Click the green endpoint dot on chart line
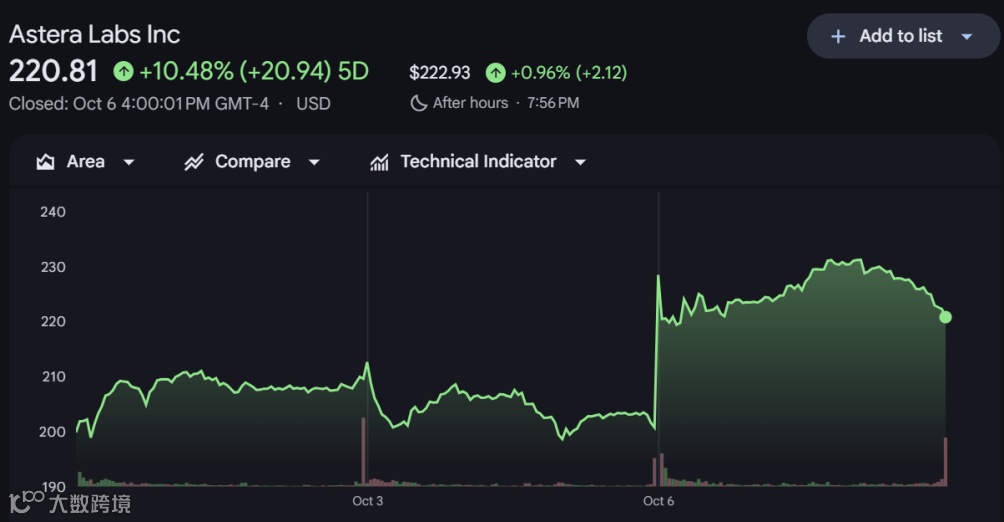This screenshot has height=522, width=1004. pyautogui.click(x=945, y=317)
